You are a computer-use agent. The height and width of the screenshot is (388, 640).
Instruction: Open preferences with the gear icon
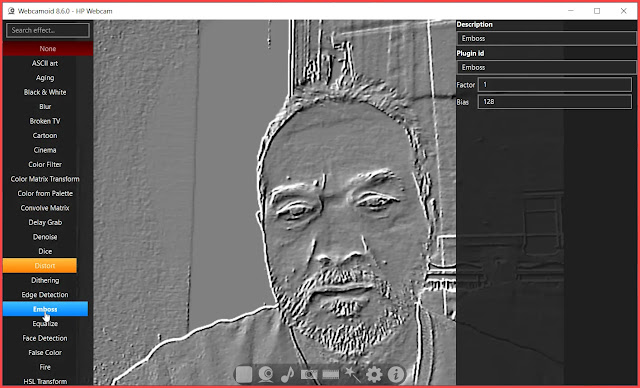[x=374, y=374]
